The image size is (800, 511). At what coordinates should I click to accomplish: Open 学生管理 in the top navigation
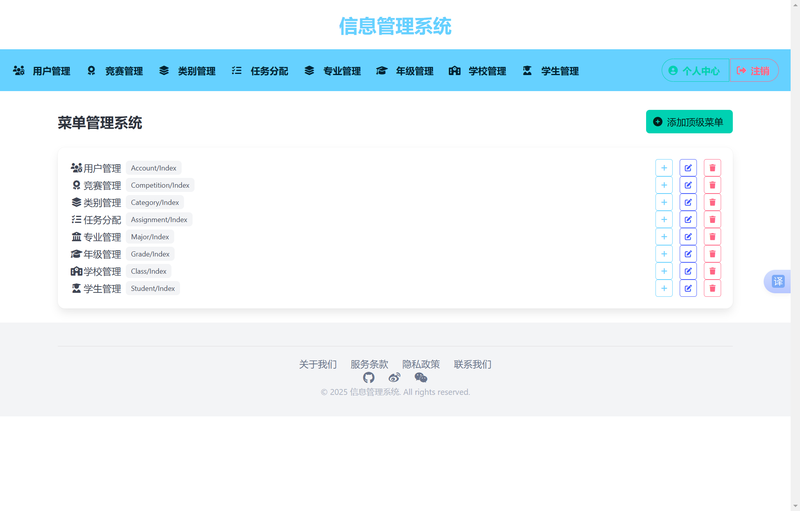click(x=551, y=71)
